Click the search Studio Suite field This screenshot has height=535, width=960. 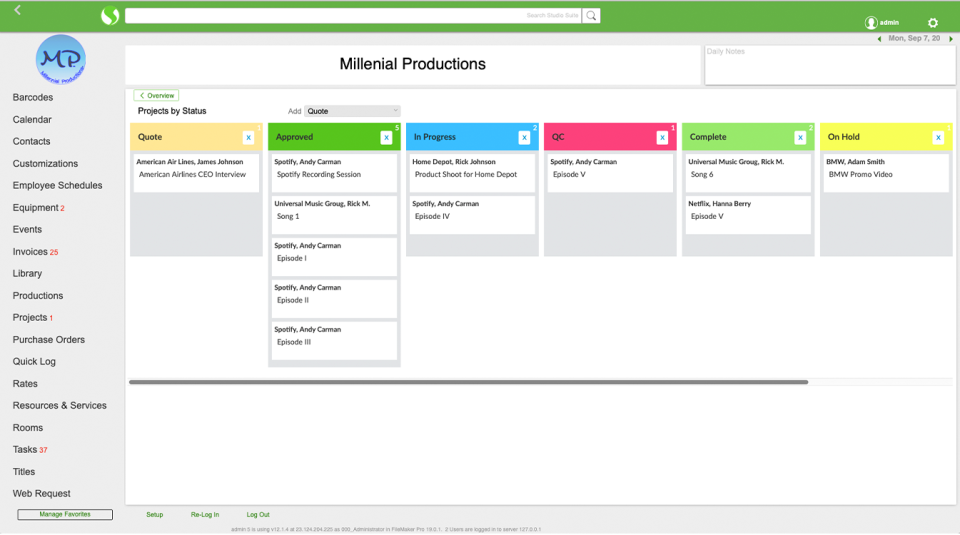click(353, 16)
